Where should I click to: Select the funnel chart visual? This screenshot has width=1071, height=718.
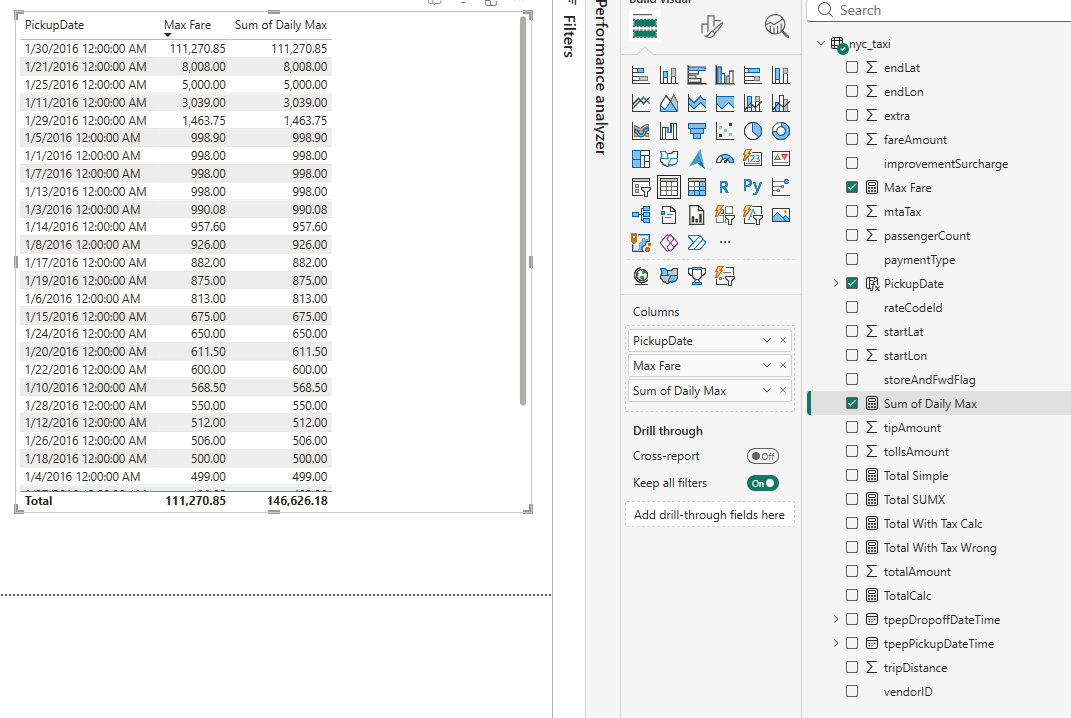click(697, 131)
